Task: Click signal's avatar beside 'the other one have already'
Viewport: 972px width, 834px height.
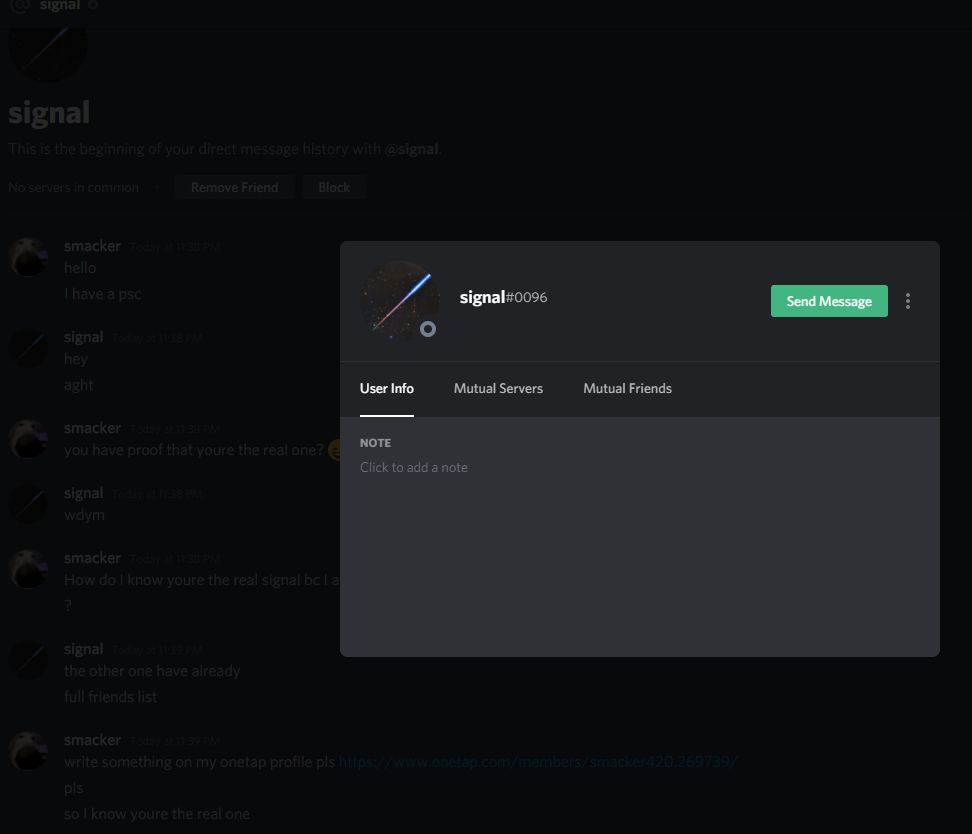Action: coord(28,659)
